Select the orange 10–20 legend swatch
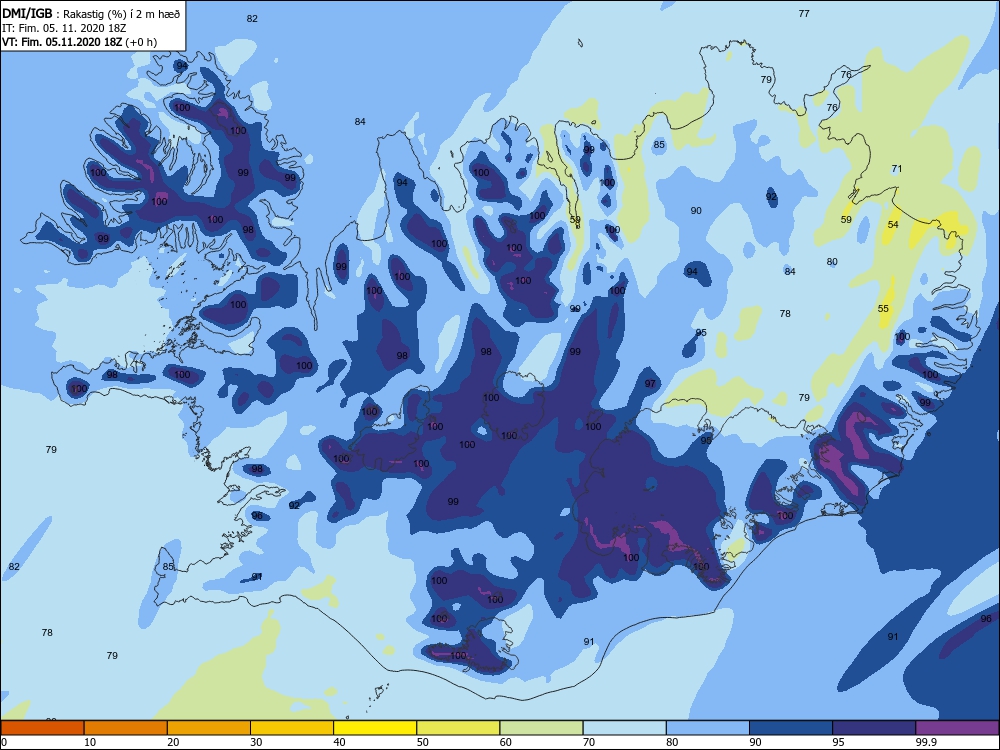This screenshot has width=1000, height=750. [x=126, y=728]
